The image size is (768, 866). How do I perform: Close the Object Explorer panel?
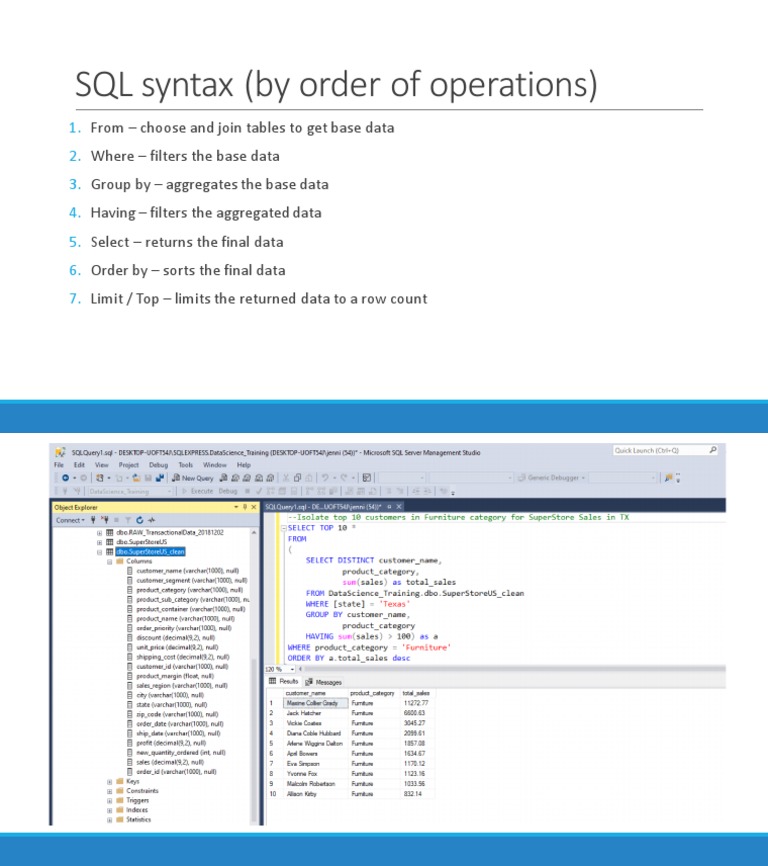click(x=254, y=507)
